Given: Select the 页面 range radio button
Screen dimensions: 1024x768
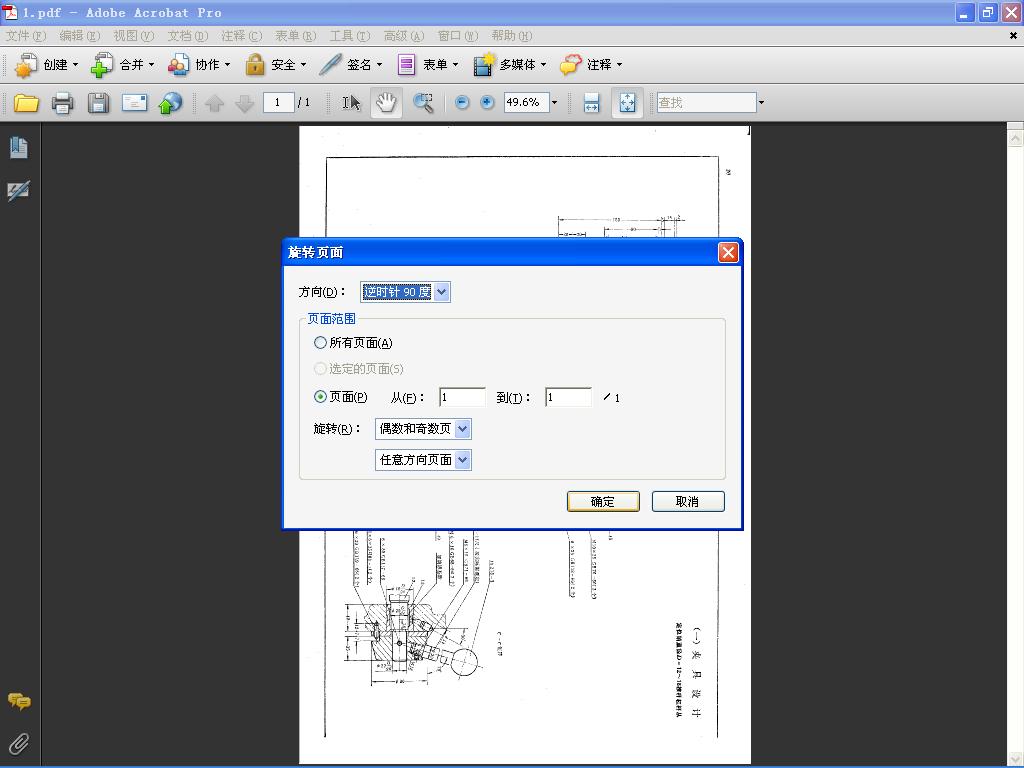Looking at the screenshot, I should [x=320, y=396].
